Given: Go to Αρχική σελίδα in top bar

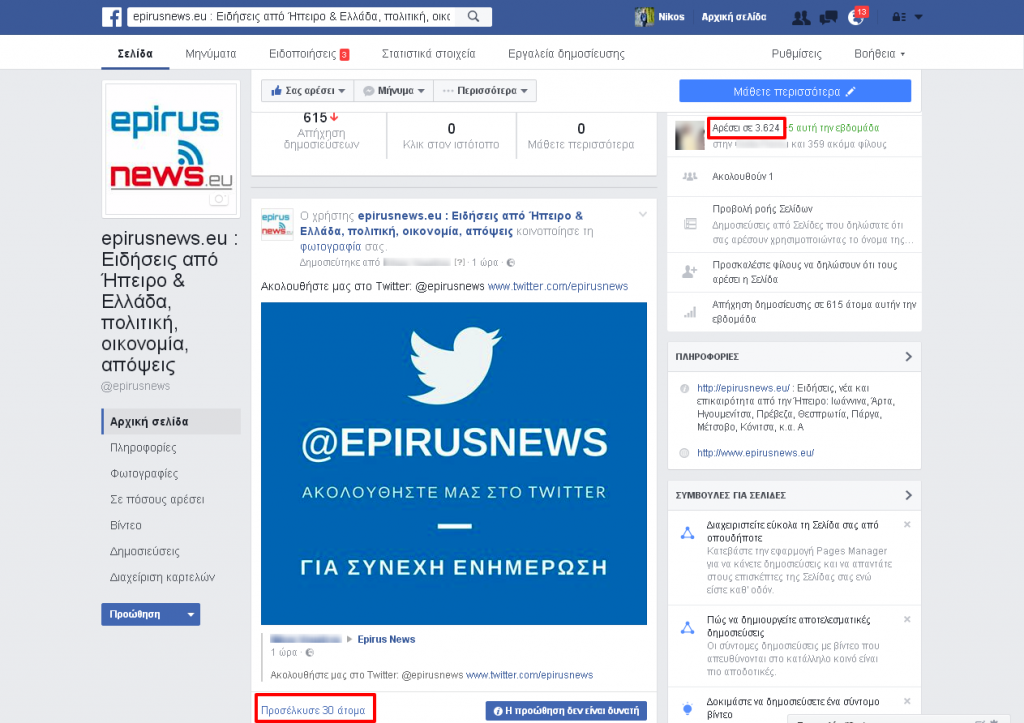Looking at the screenshot, I should click(x=733, y=17).
